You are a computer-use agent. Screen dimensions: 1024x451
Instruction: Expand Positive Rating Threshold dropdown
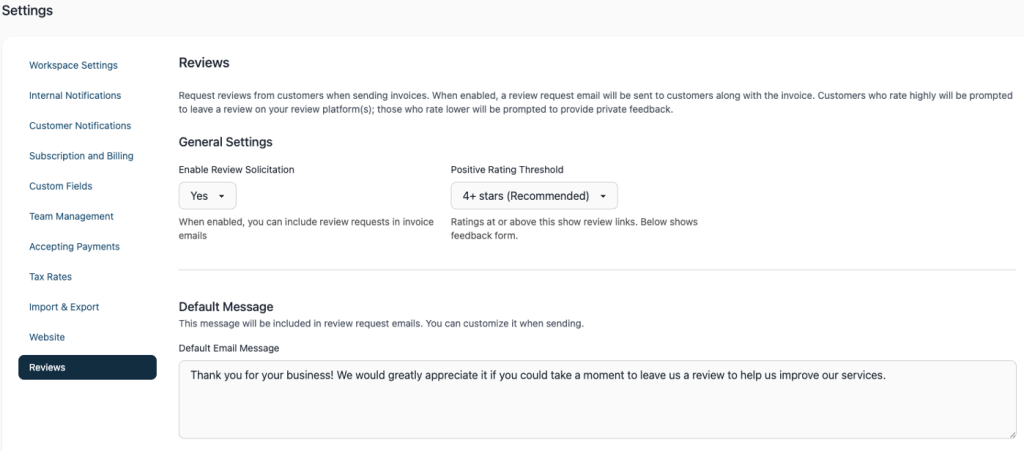pyautogui.click(x=534, y=196)
